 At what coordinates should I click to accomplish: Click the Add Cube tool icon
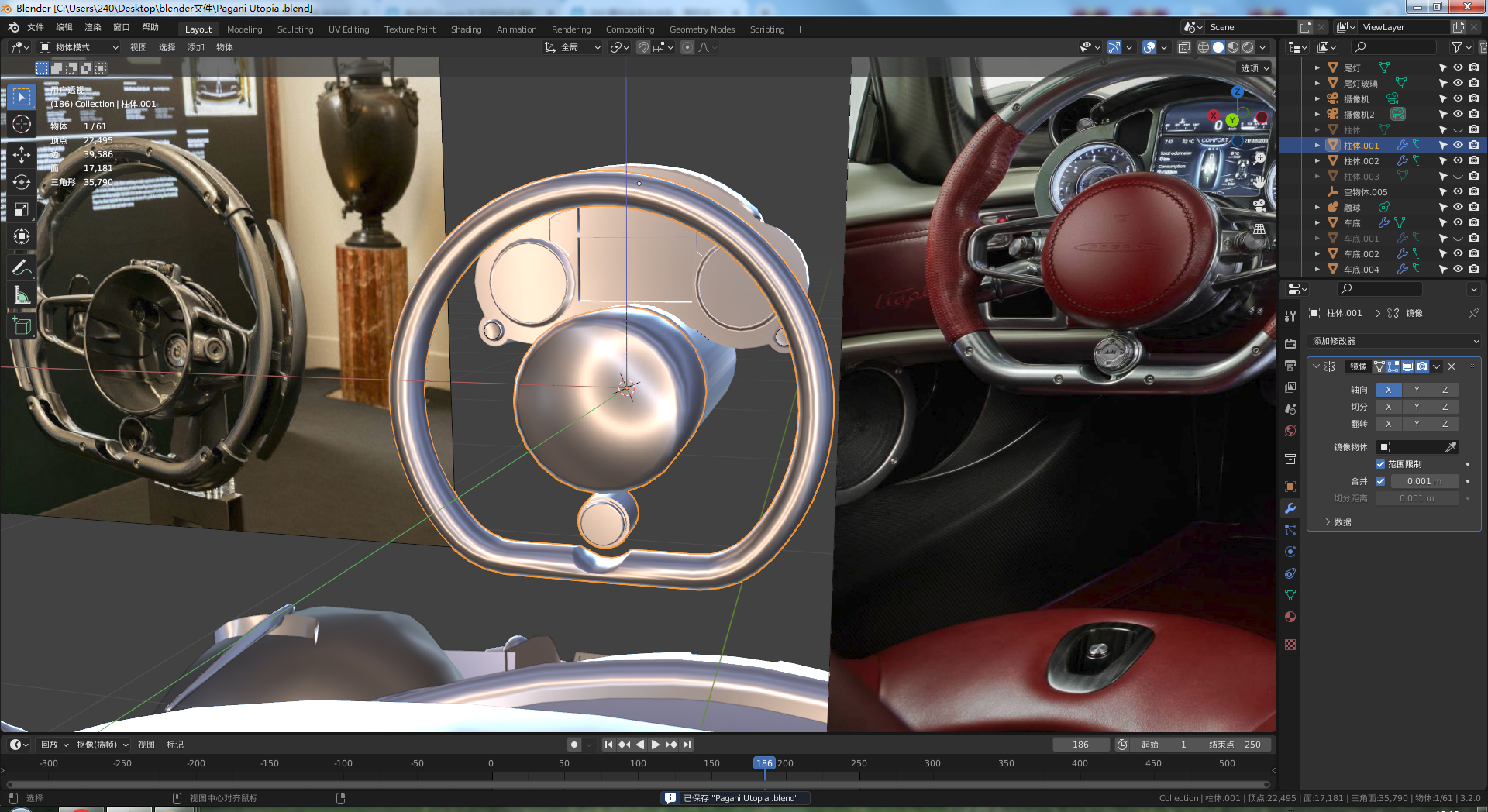point(22,326)
